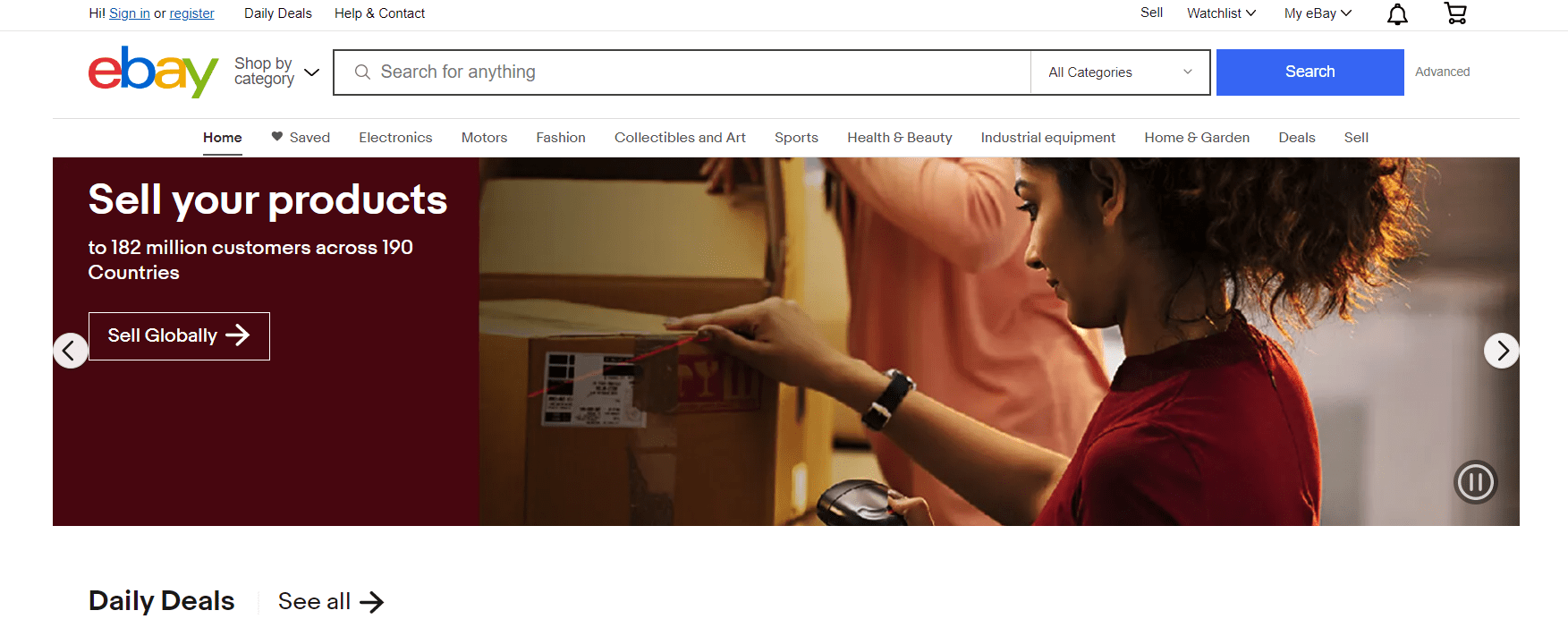Click the magnifier icon in search box
Viewport: 1568px width, 636px height.
pyautogui.click(x=362, y=72)
